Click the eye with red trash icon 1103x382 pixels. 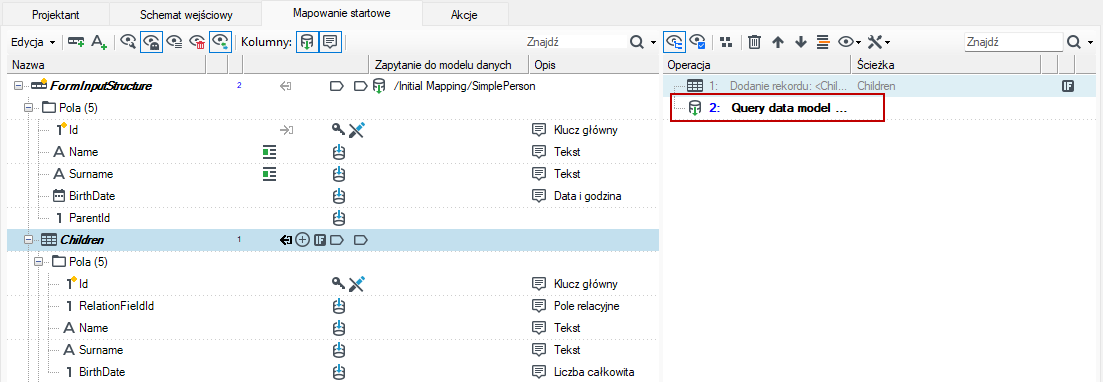(197, 42)
